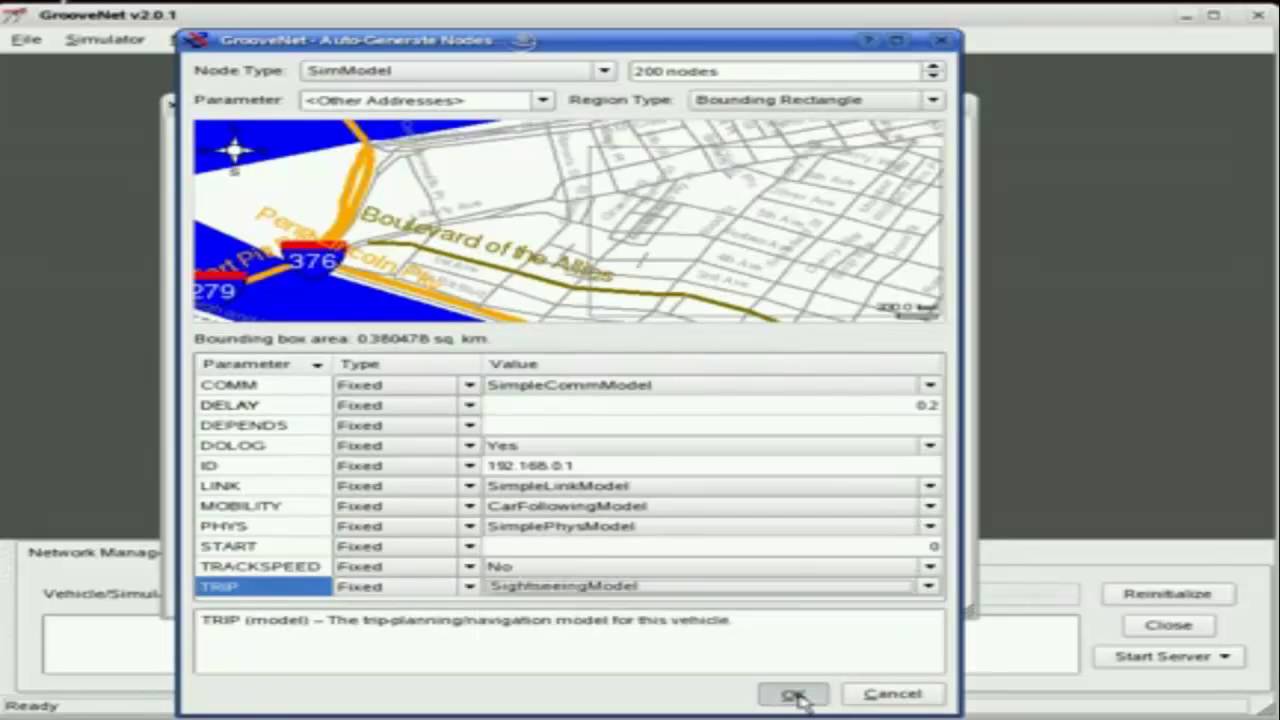This screenshot has width=1280, height=720.
Task: Select the DEPENDS parameter row
Action: pos(263,425)
